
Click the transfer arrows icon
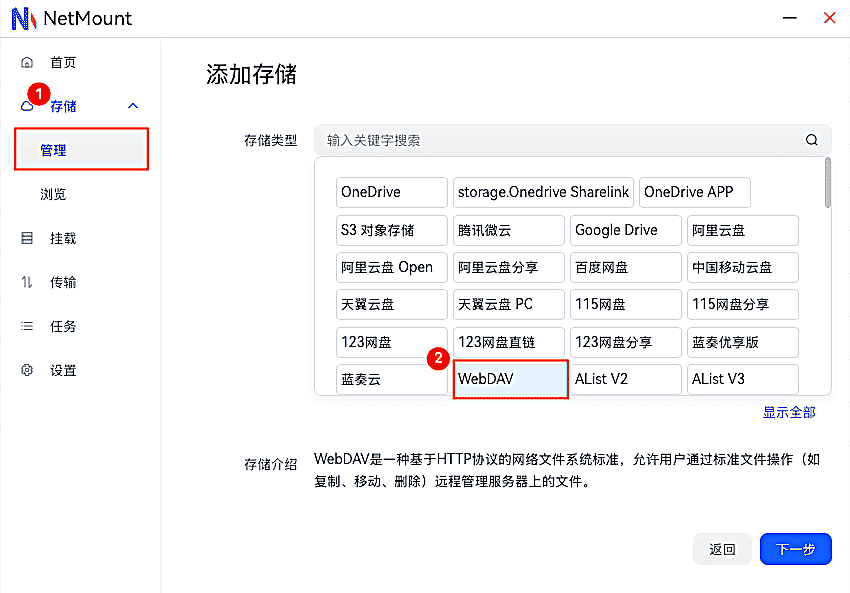pos(27,282)
